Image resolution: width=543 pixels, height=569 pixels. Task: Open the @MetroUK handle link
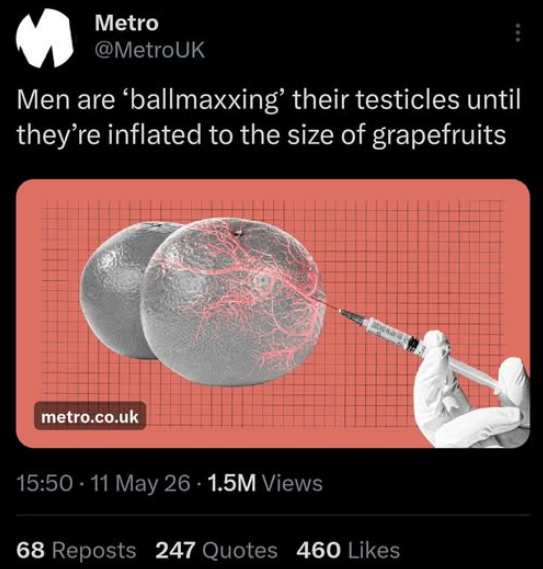150,50
